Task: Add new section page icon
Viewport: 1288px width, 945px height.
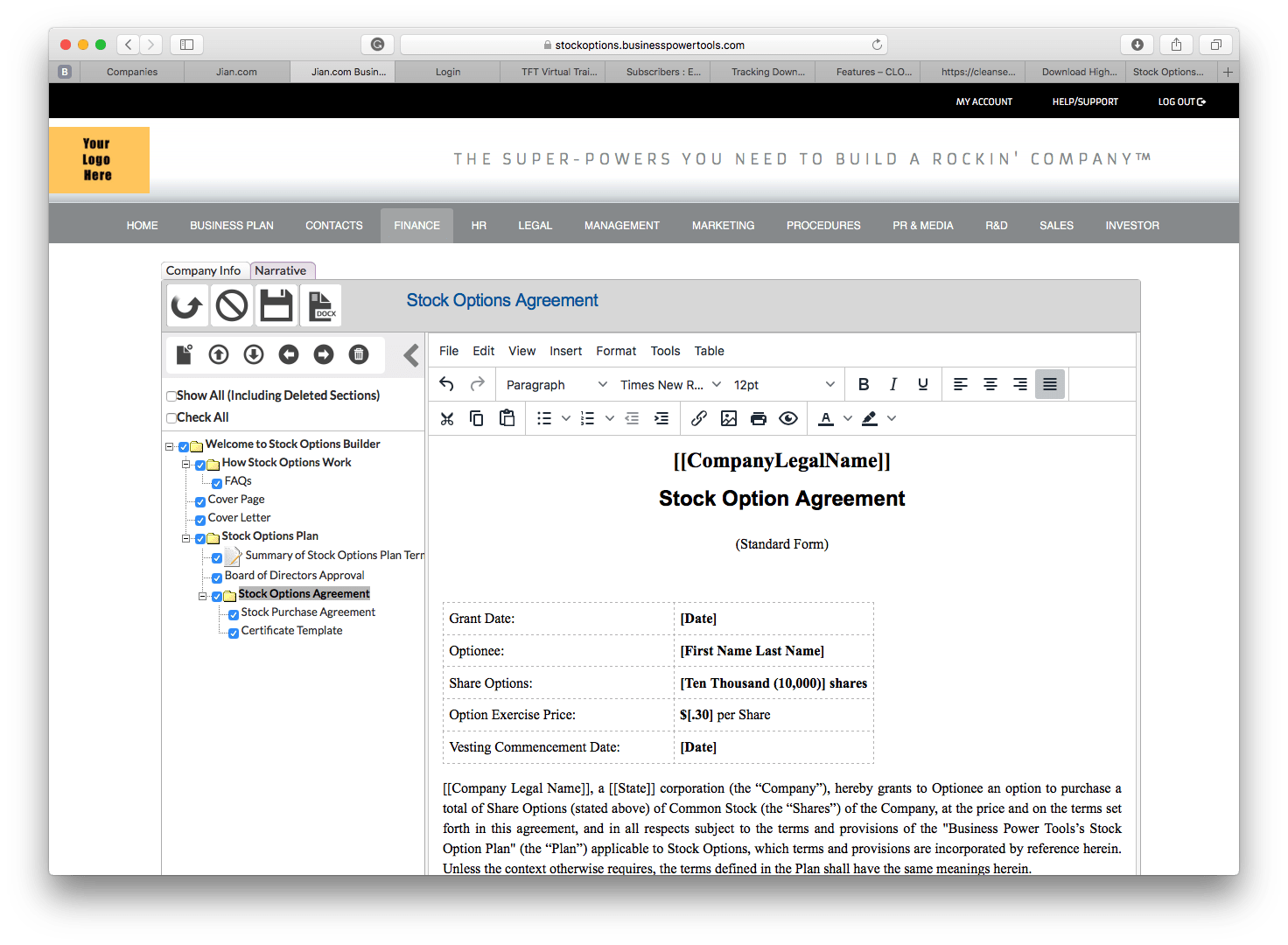Action: pos(184,354)
